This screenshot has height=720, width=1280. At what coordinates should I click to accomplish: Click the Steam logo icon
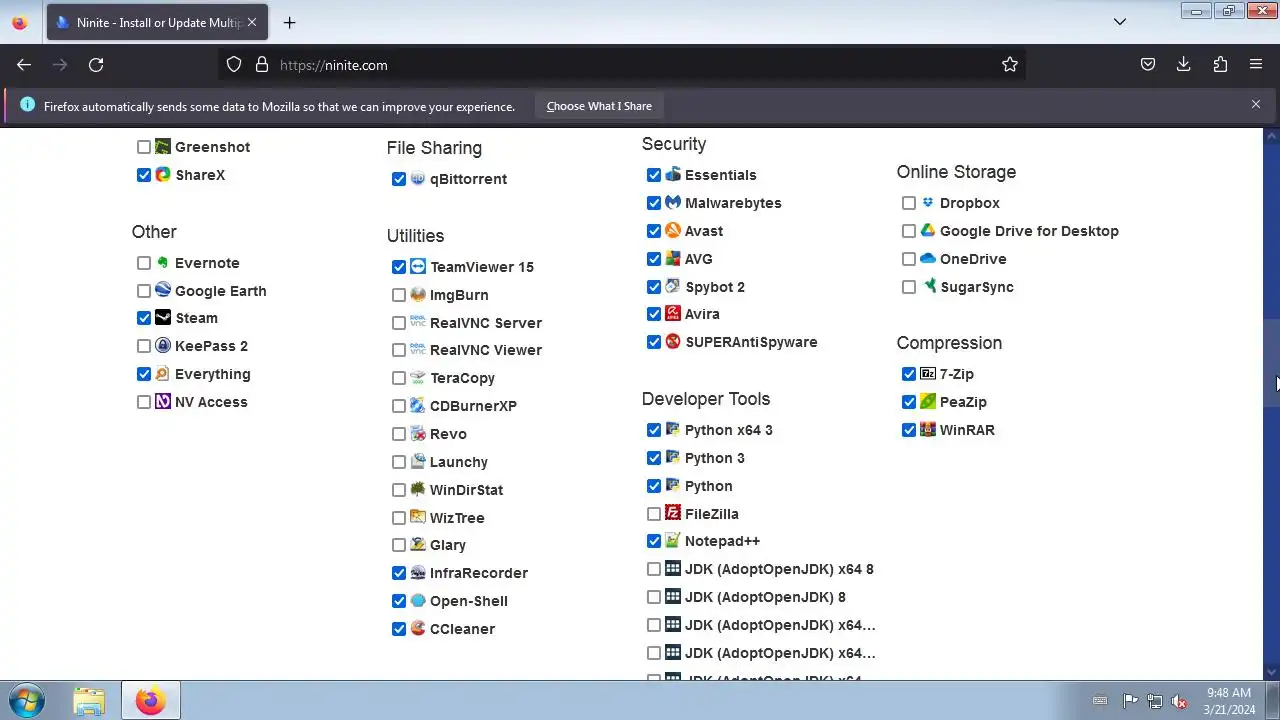pos(163,318)
